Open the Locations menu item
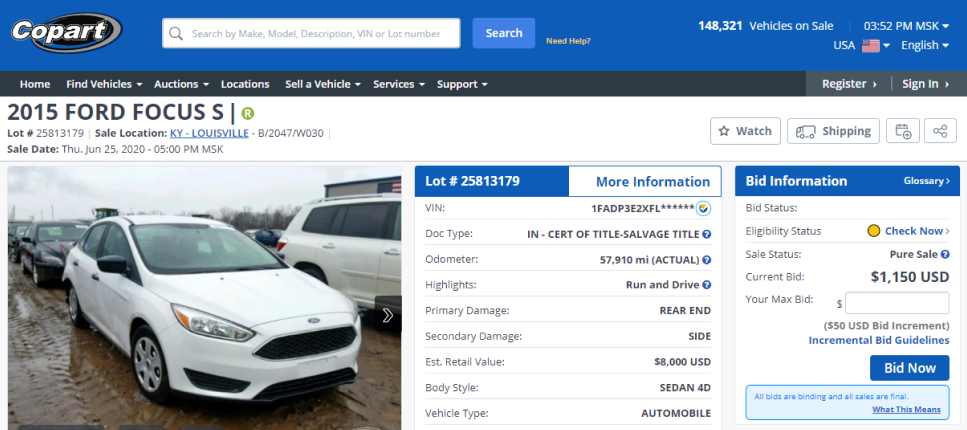967x430 pixels. click(x=245, y=84)
